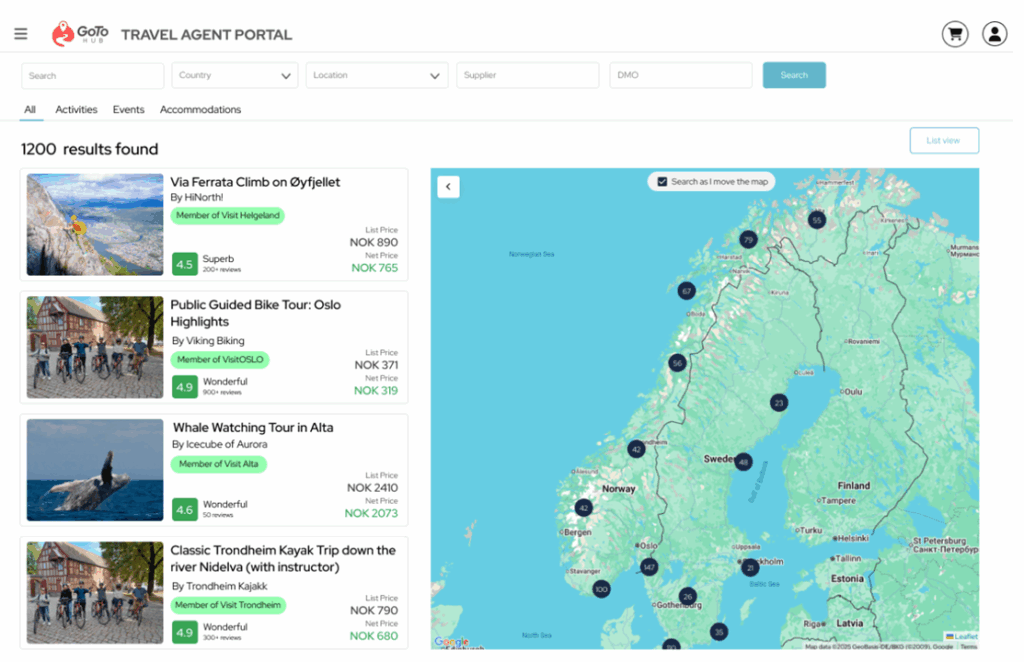The image size is (1024, 662).
Task: Open the hamburger navigation menu
Action: pyautogui.click(x=21, y=34)
